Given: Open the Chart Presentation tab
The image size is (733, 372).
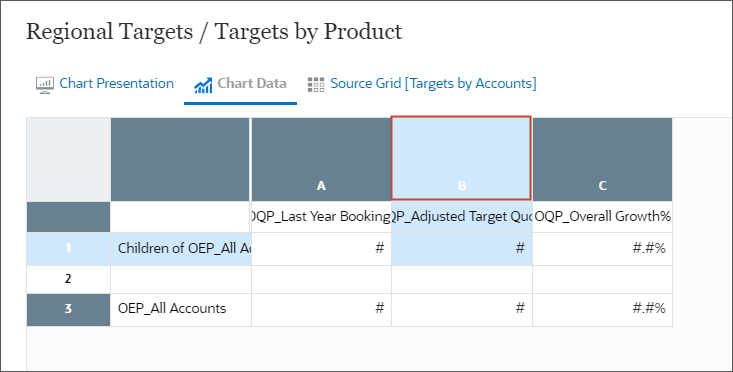Looking at the screenshot, I should pyautogui.click(x=105, y=84).
